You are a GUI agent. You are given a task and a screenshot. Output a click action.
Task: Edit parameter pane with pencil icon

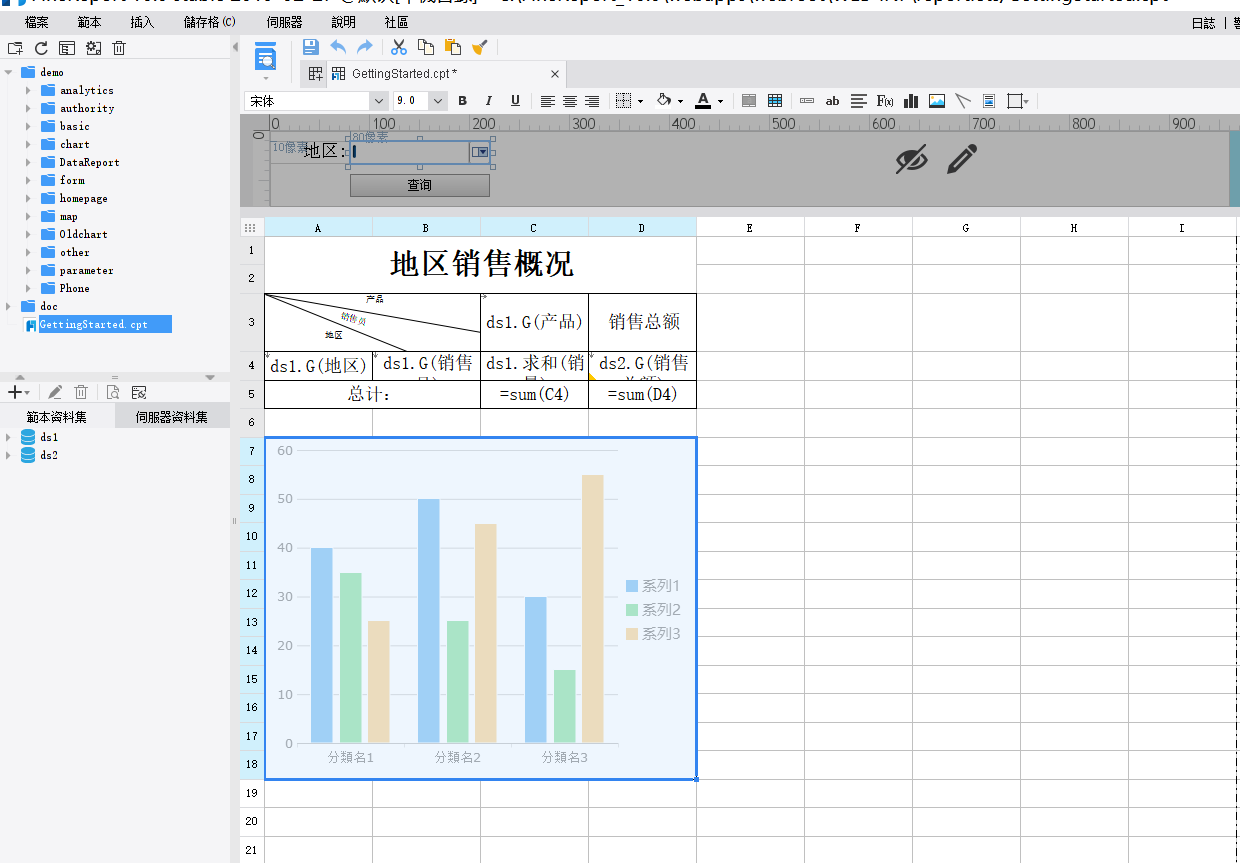pyautogui.click(x=962, y=158)
